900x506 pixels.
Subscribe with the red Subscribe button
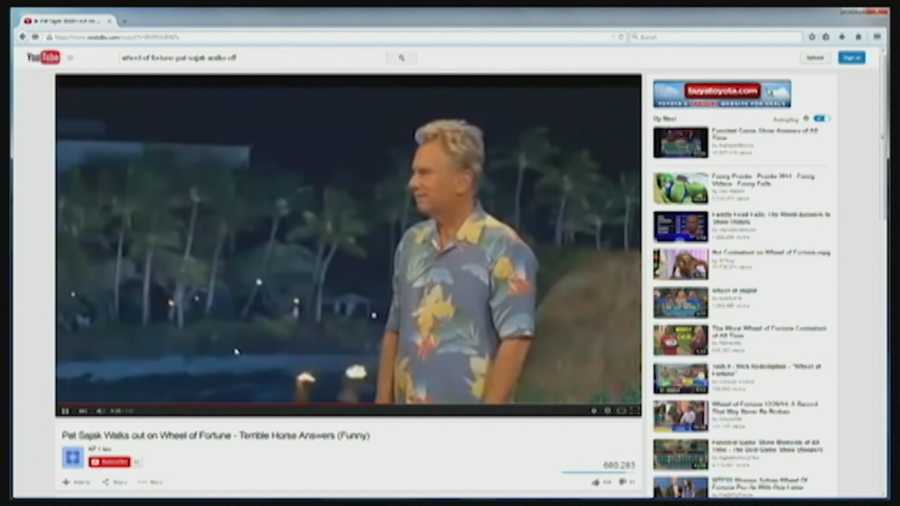110,462
